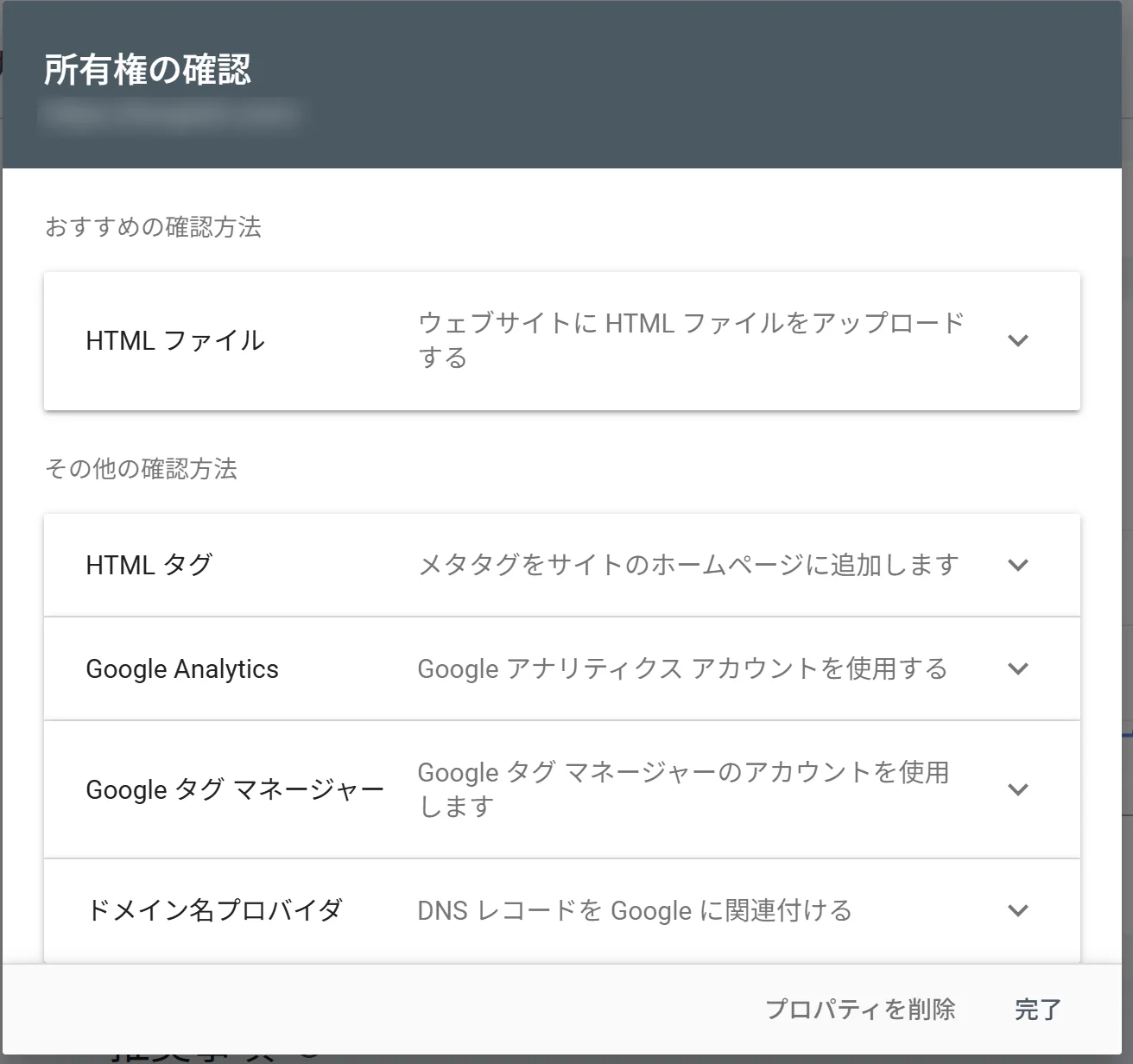The image size is (1133, 1064).
Task: Click the Google タグ マネージャー label
Action: (x=235, y=789)
